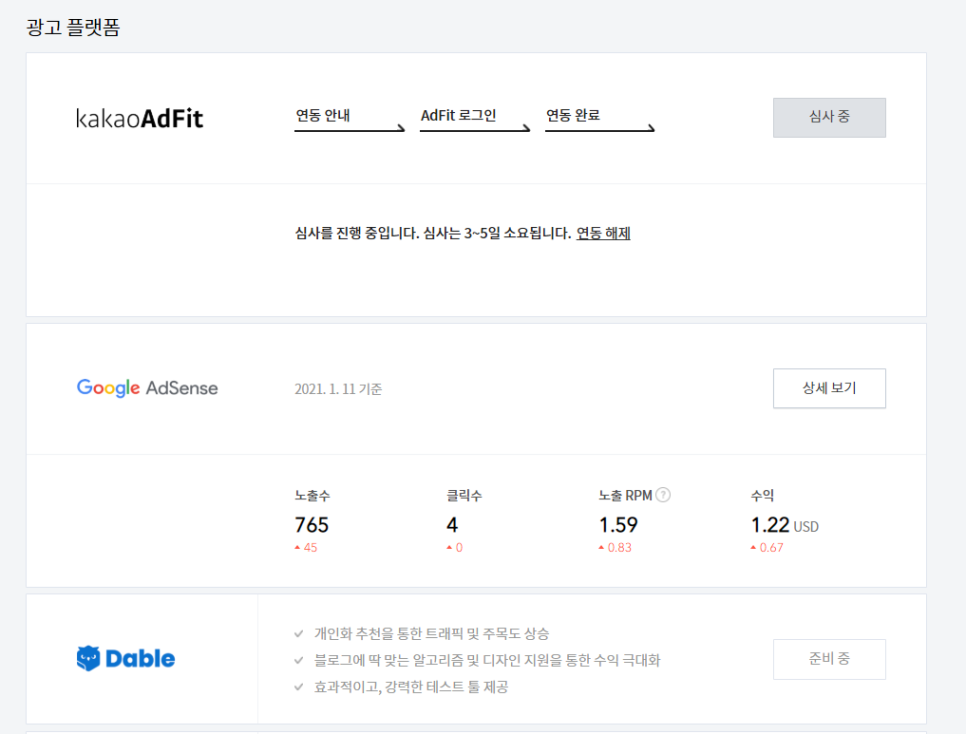Screen dimensions: 966x734
Task: Click the 클릭수 value 4
Action: tap(452, 525)
